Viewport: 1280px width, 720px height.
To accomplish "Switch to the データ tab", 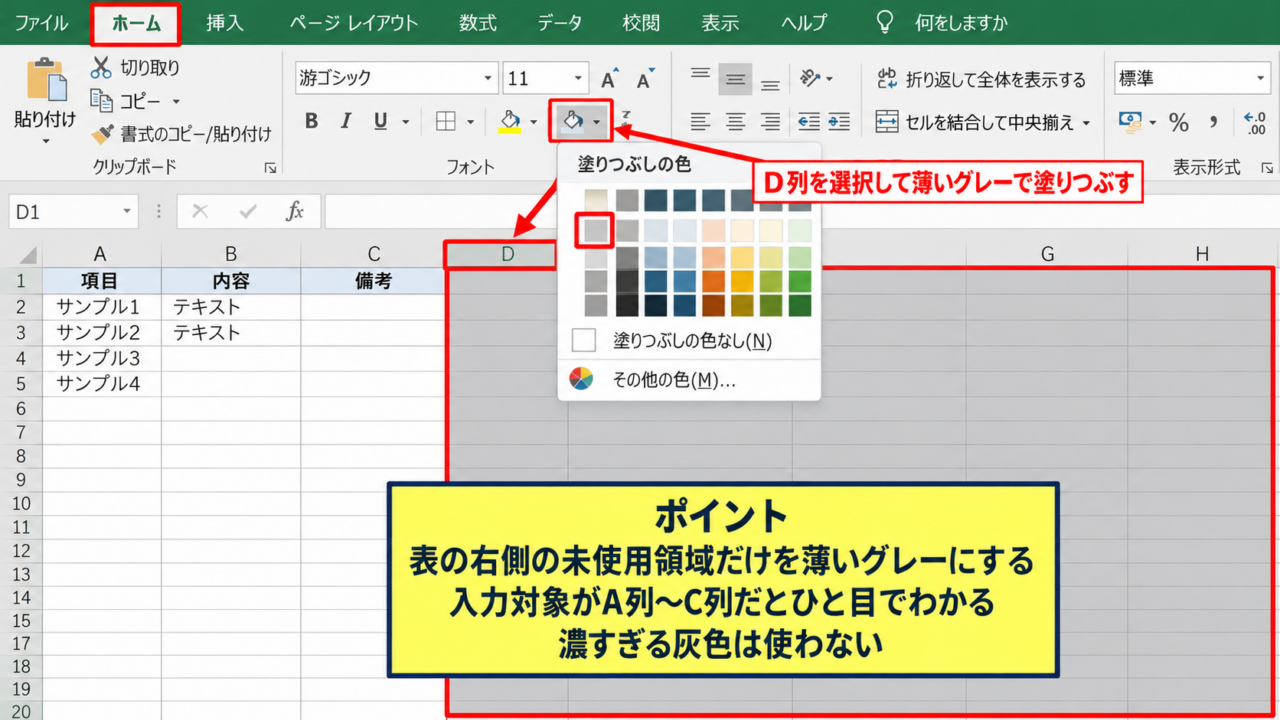I will tap(559, 23).
